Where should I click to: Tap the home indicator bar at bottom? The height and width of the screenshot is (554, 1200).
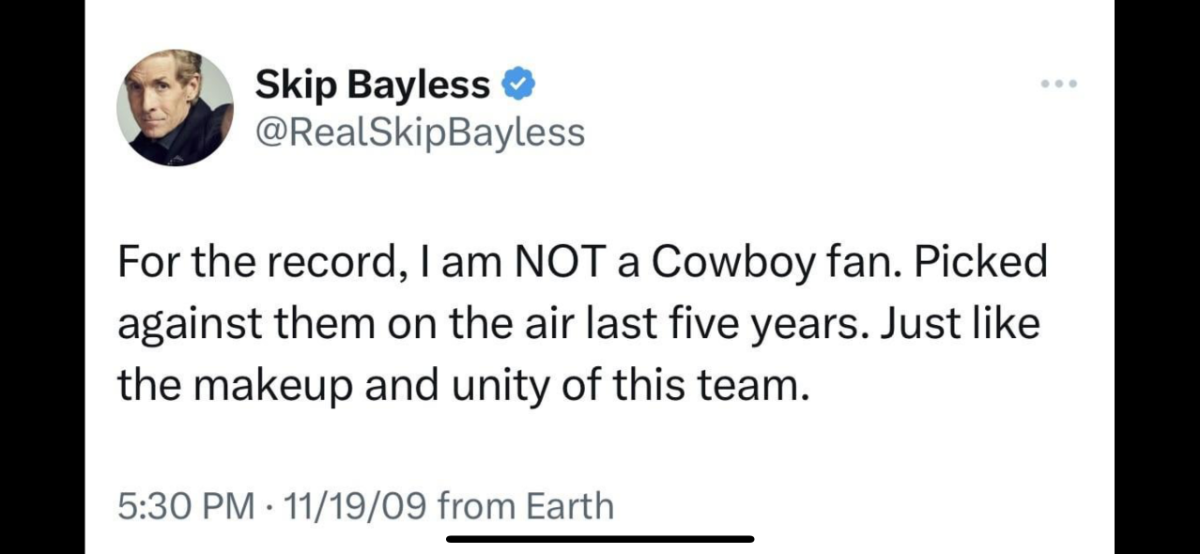coord(600,540)
